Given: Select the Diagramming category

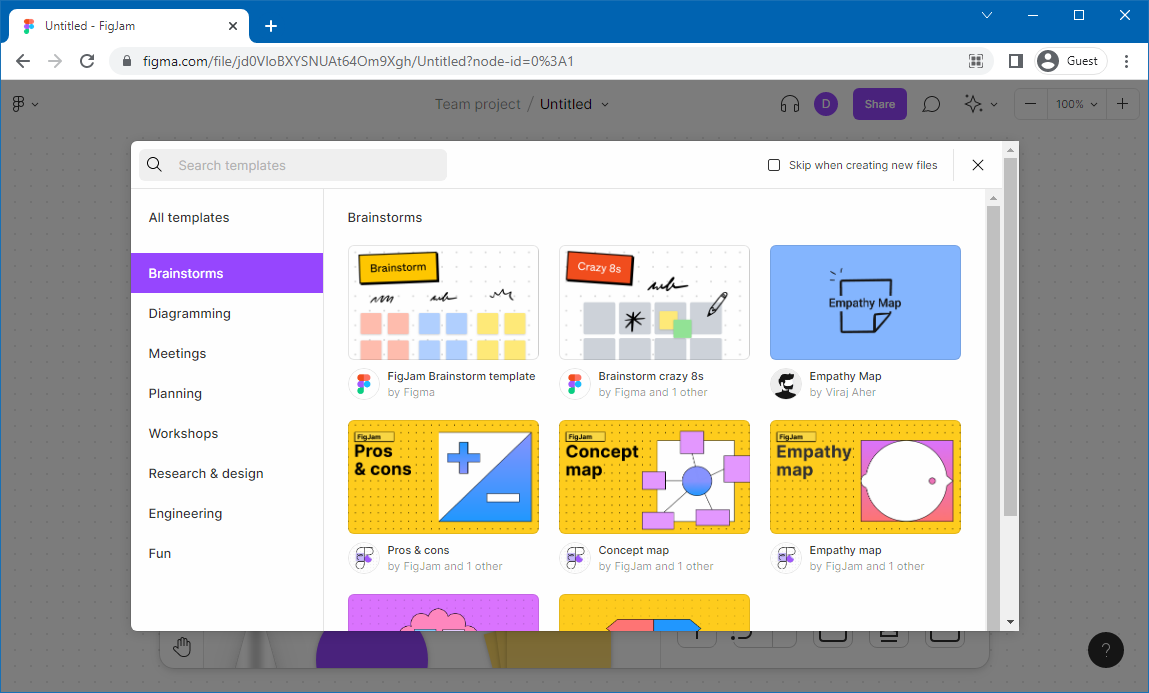Looking at the screenshot, I should [189, 313].
